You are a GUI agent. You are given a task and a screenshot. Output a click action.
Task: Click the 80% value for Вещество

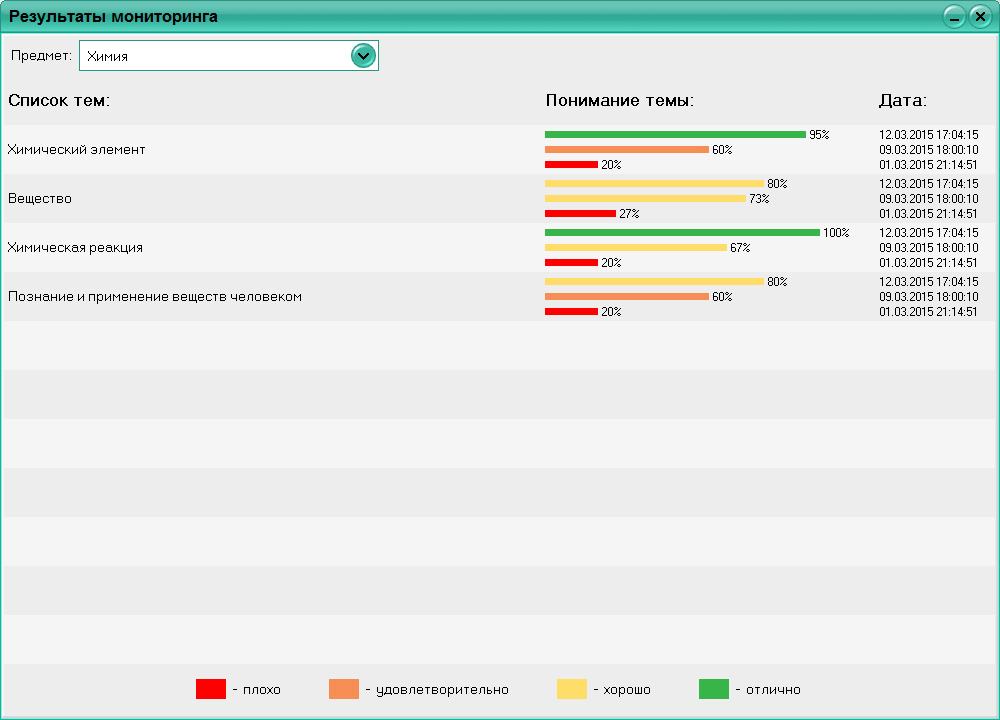777,184
